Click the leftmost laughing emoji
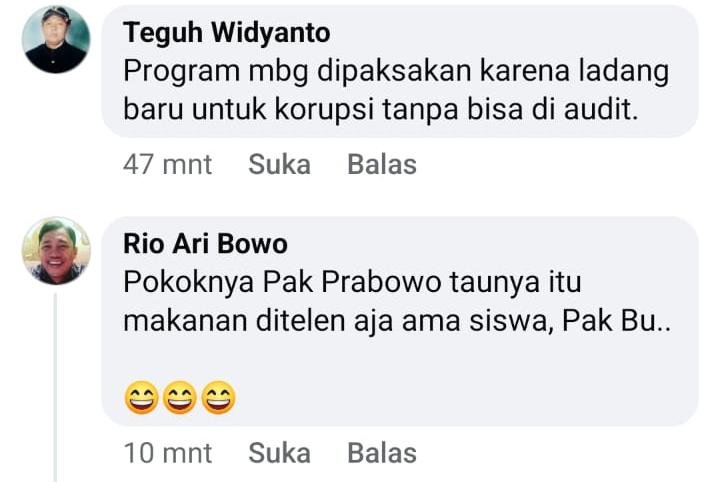 141,398
